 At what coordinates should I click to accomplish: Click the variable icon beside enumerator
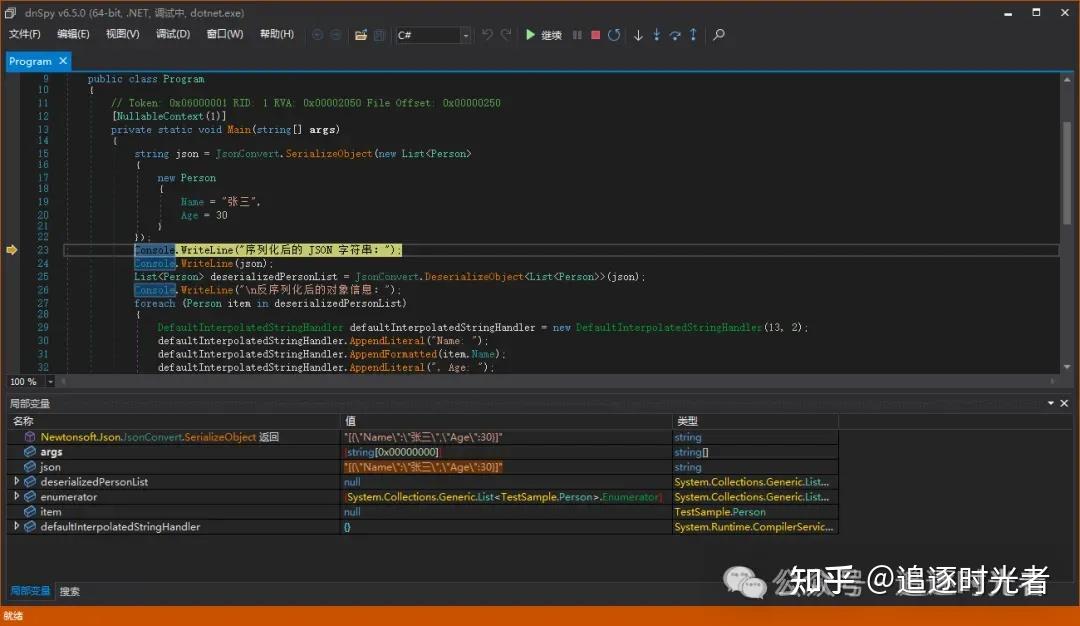30,497
